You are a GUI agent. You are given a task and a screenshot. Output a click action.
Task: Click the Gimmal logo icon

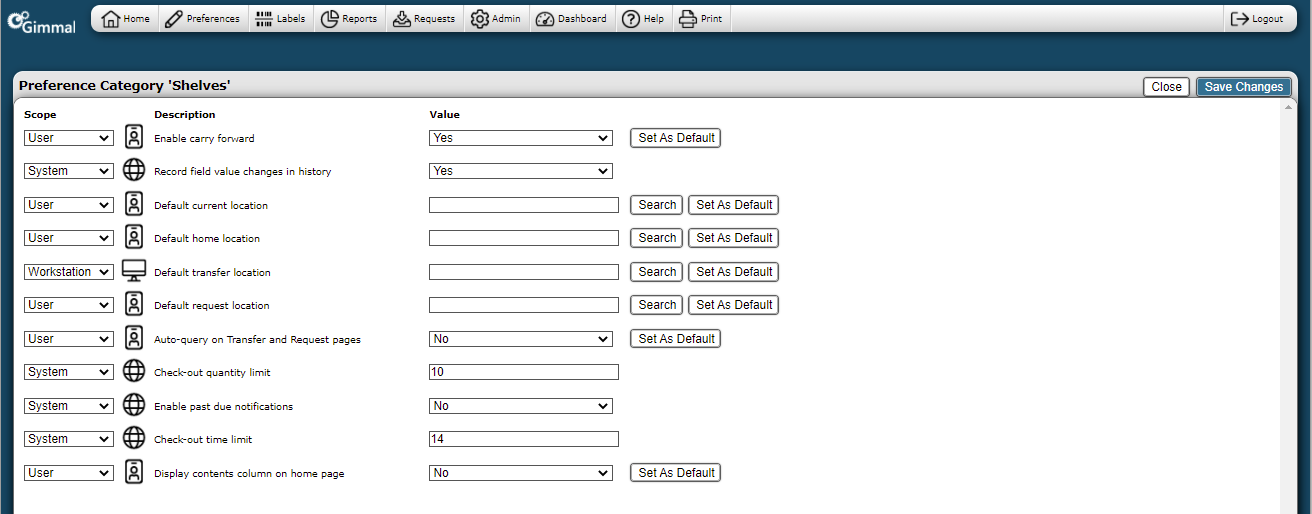[x=41, y=22]
